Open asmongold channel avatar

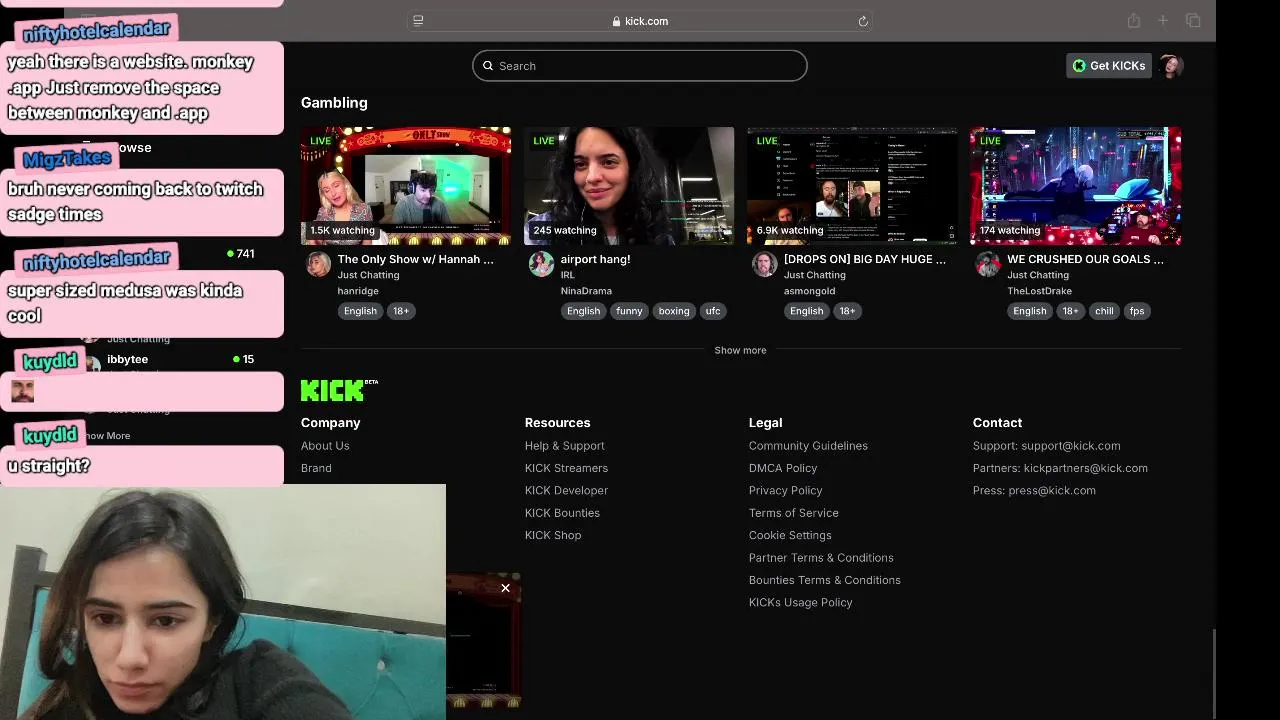pos(765,264)
